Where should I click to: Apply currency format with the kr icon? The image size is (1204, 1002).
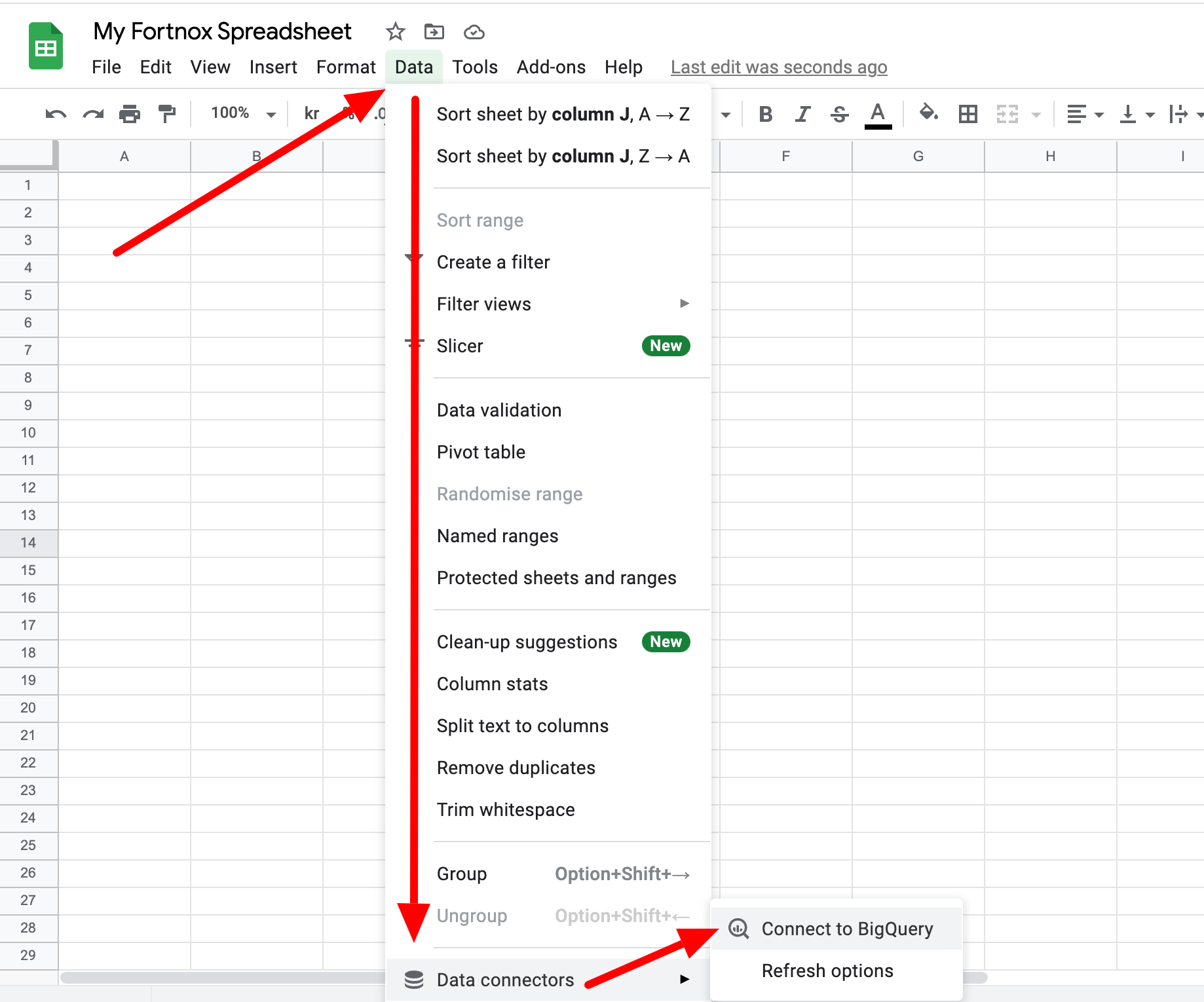[x=310, y=113]
